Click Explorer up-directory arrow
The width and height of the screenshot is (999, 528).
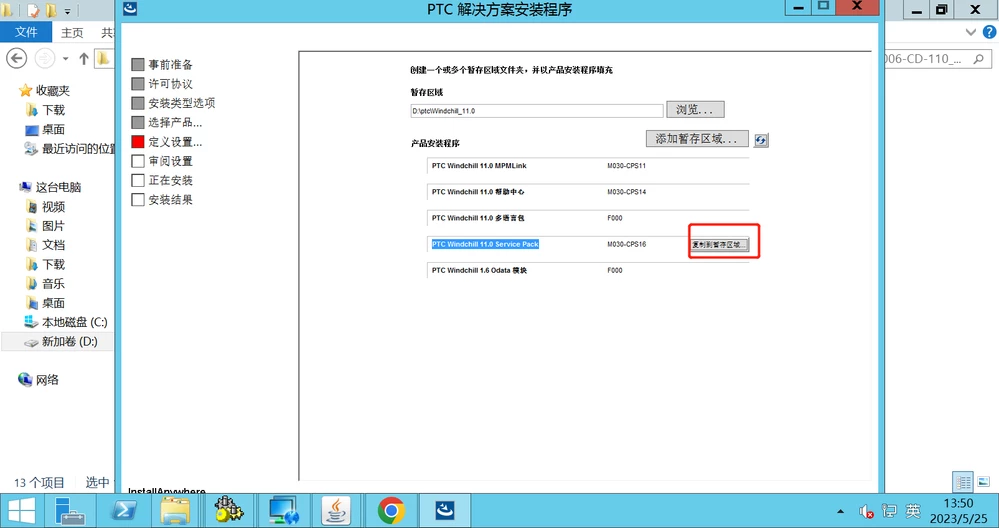(x=83, y=59)
